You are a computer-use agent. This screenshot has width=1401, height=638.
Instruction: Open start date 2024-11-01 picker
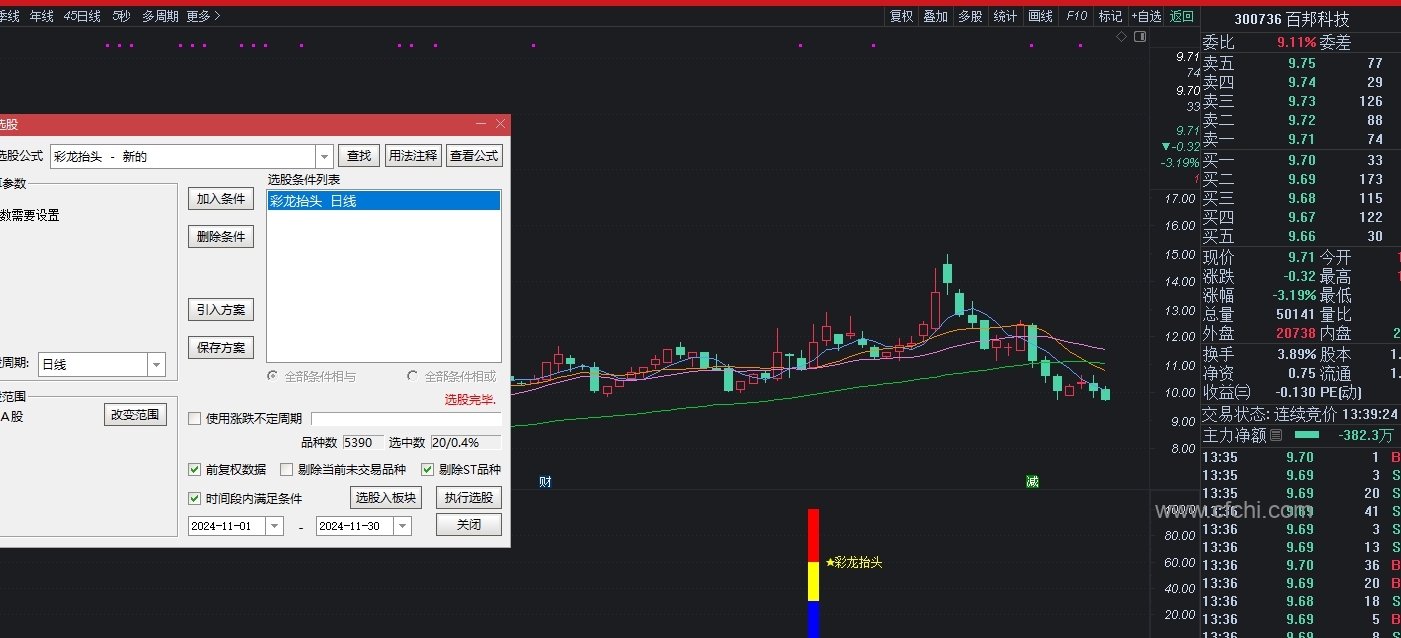point(274,526)
